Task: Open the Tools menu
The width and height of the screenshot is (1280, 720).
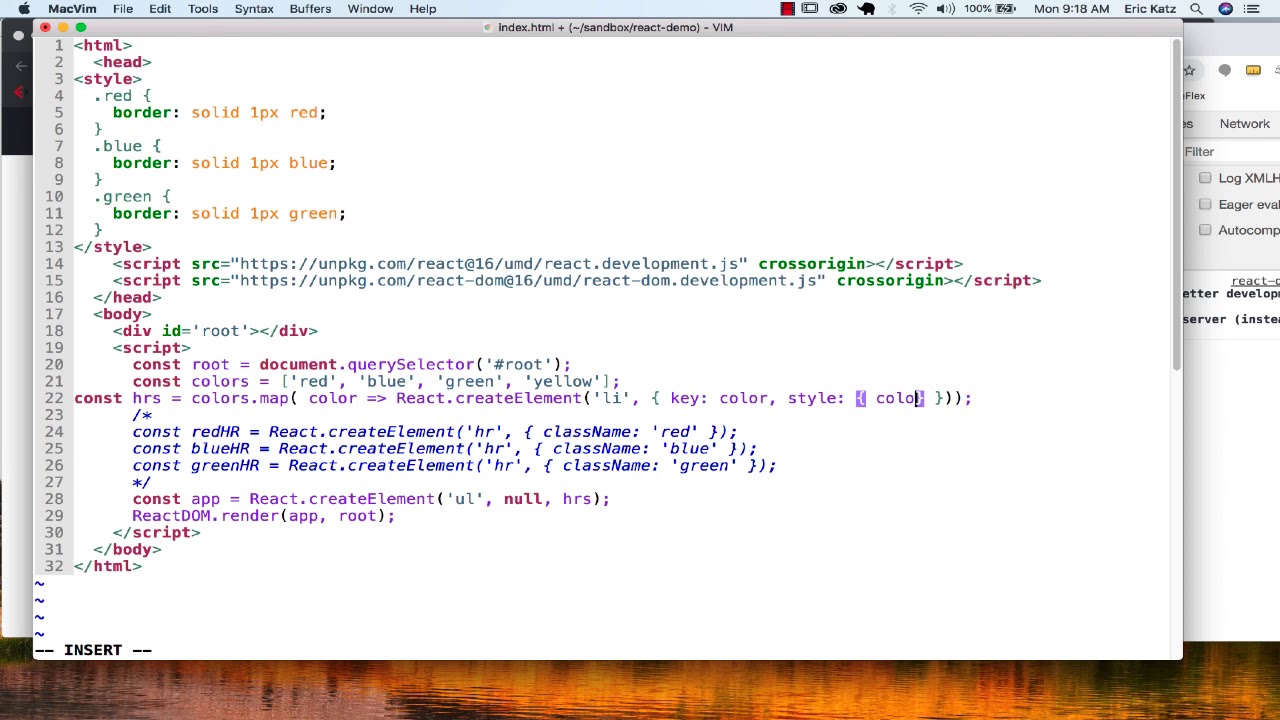Action: click(x=203, y=9)
